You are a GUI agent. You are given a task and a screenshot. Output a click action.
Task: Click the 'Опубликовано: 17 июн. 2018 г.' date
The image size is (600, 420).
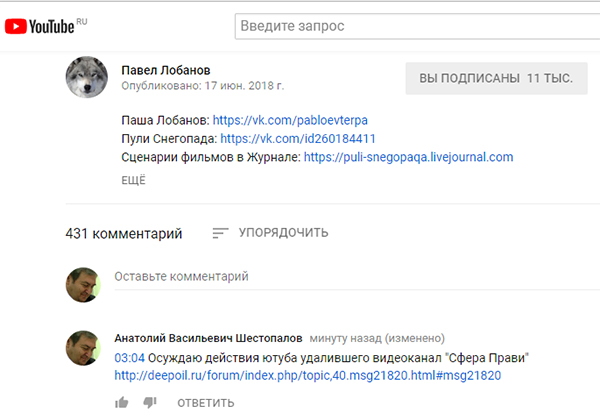click(x=202, y=86)
